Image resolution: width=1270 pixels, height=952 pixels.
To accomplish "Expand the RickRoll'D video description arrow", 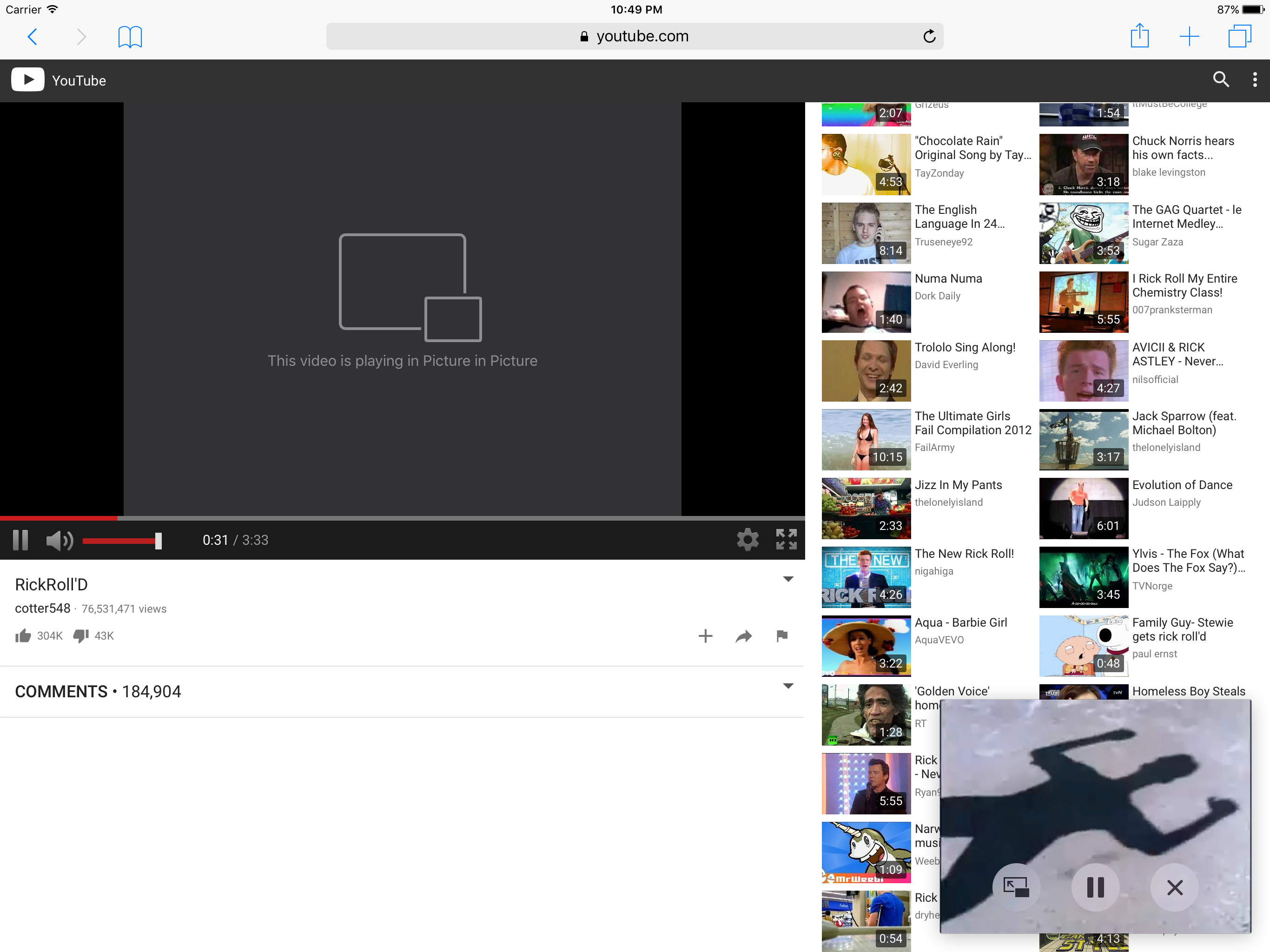I will [788, 579].
